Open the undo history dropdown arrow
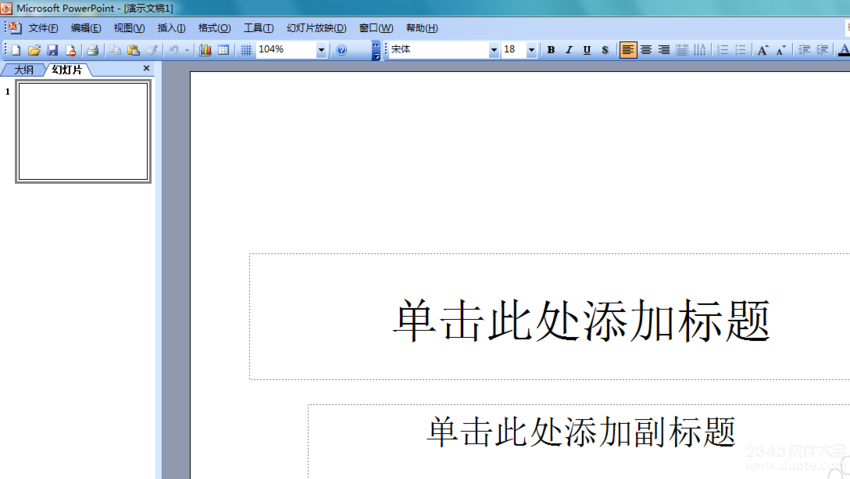 [x=187, y=50]
